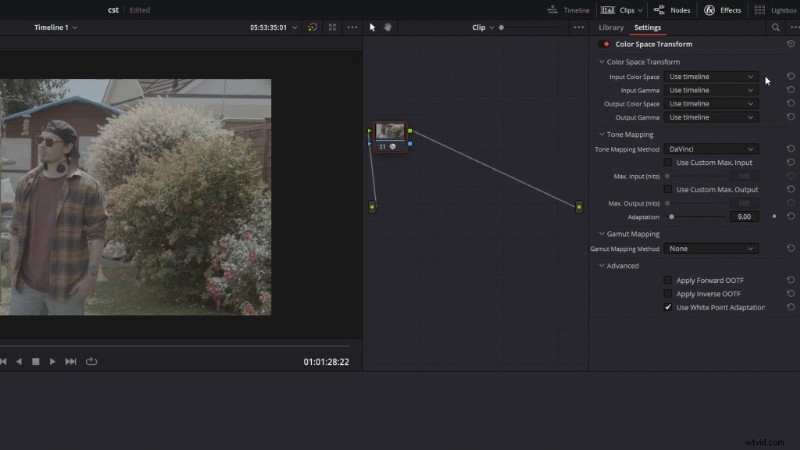This screenshot has width=800, height=450.
Task: Open the Nodes panel
Action: tap(672, 10)
